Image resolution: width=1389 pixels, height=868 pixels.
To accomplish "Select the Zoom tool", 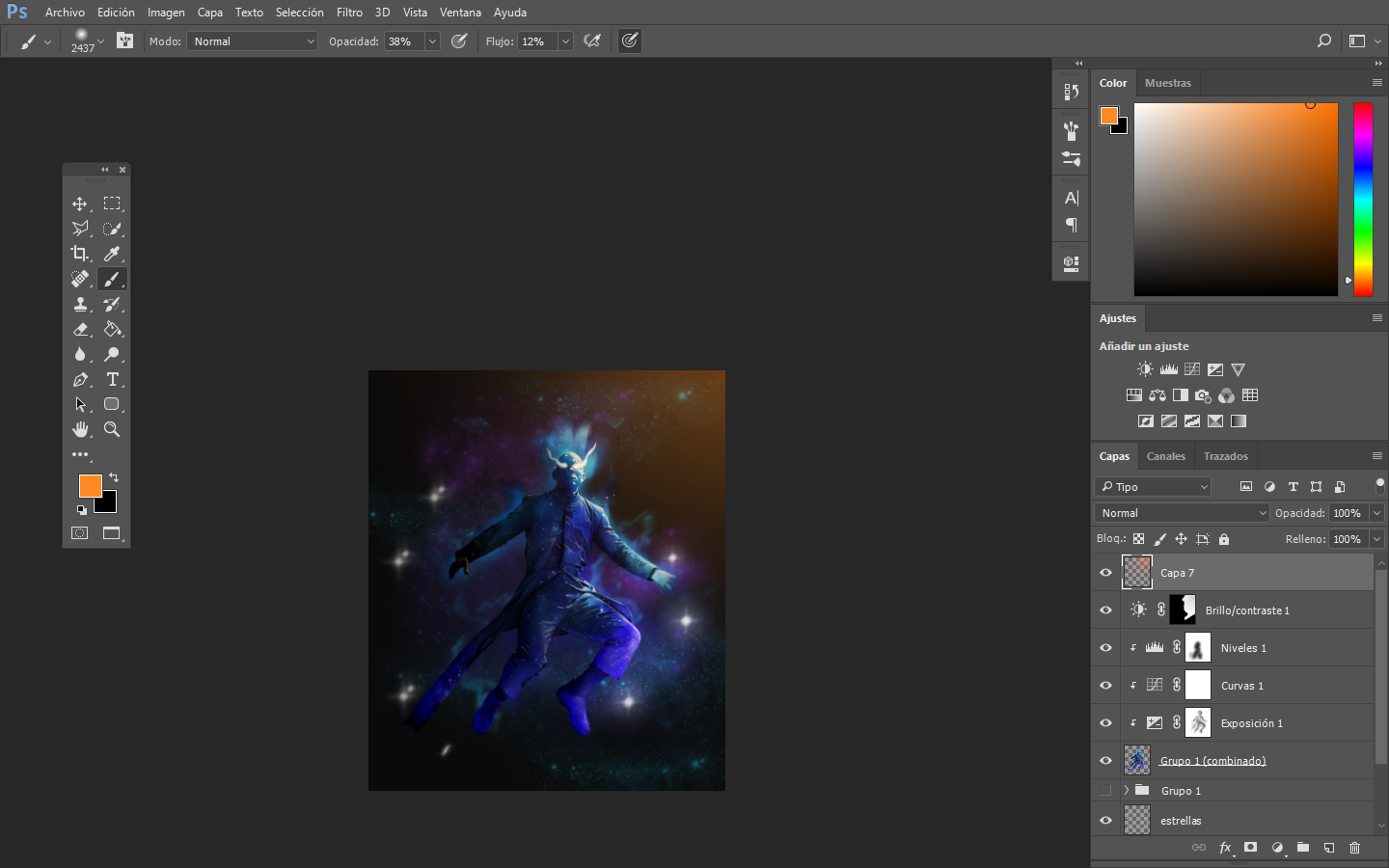I will pos(112,429).
